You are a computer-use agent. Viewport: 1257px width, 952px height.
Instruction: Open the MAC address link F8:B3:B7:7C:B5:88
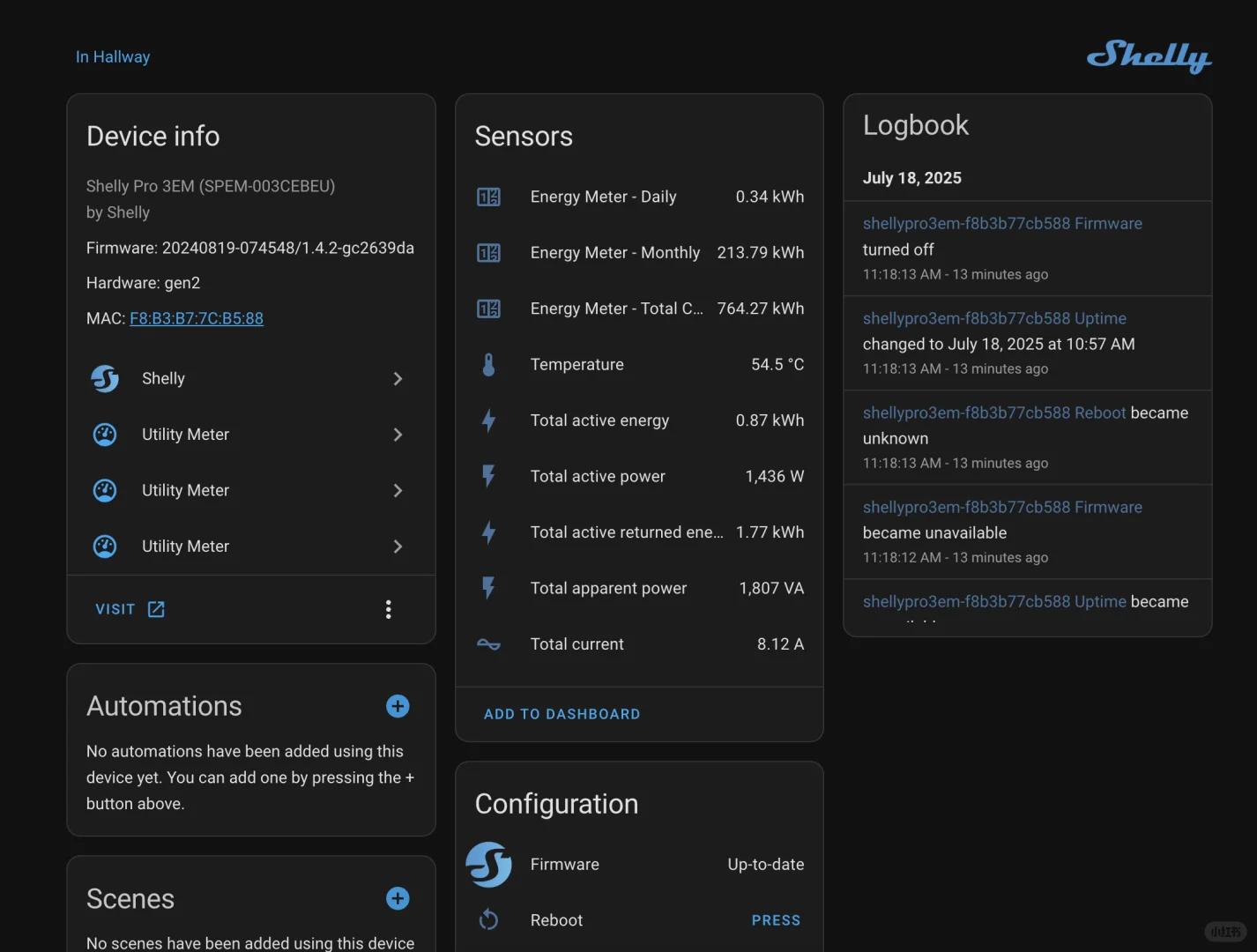pyautogui.click(x=197, y=318)
